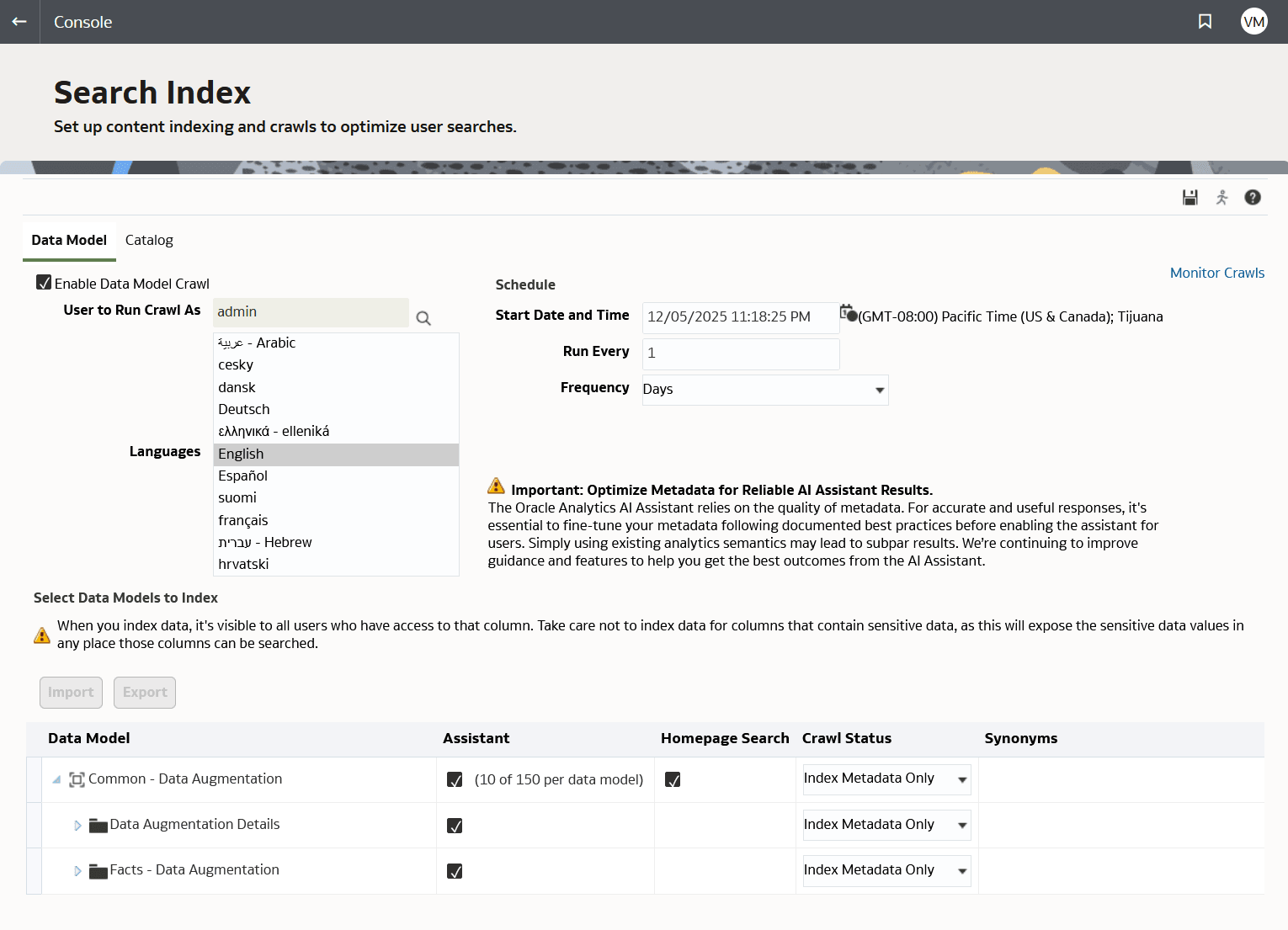Click the running figure crawl icon
Screen dimensions: 1288x930
click(x=1222, y=198)
